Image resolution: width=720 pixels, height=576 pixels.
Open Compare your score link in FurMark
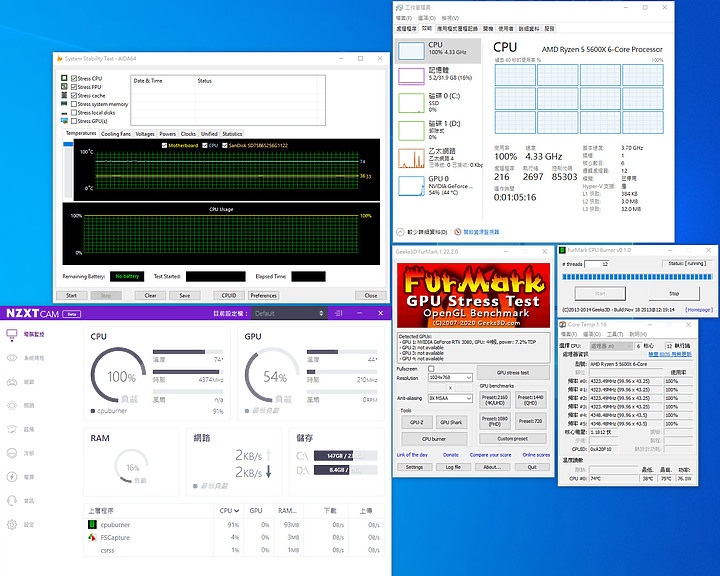pyautogui.click(x=490, y=455)
